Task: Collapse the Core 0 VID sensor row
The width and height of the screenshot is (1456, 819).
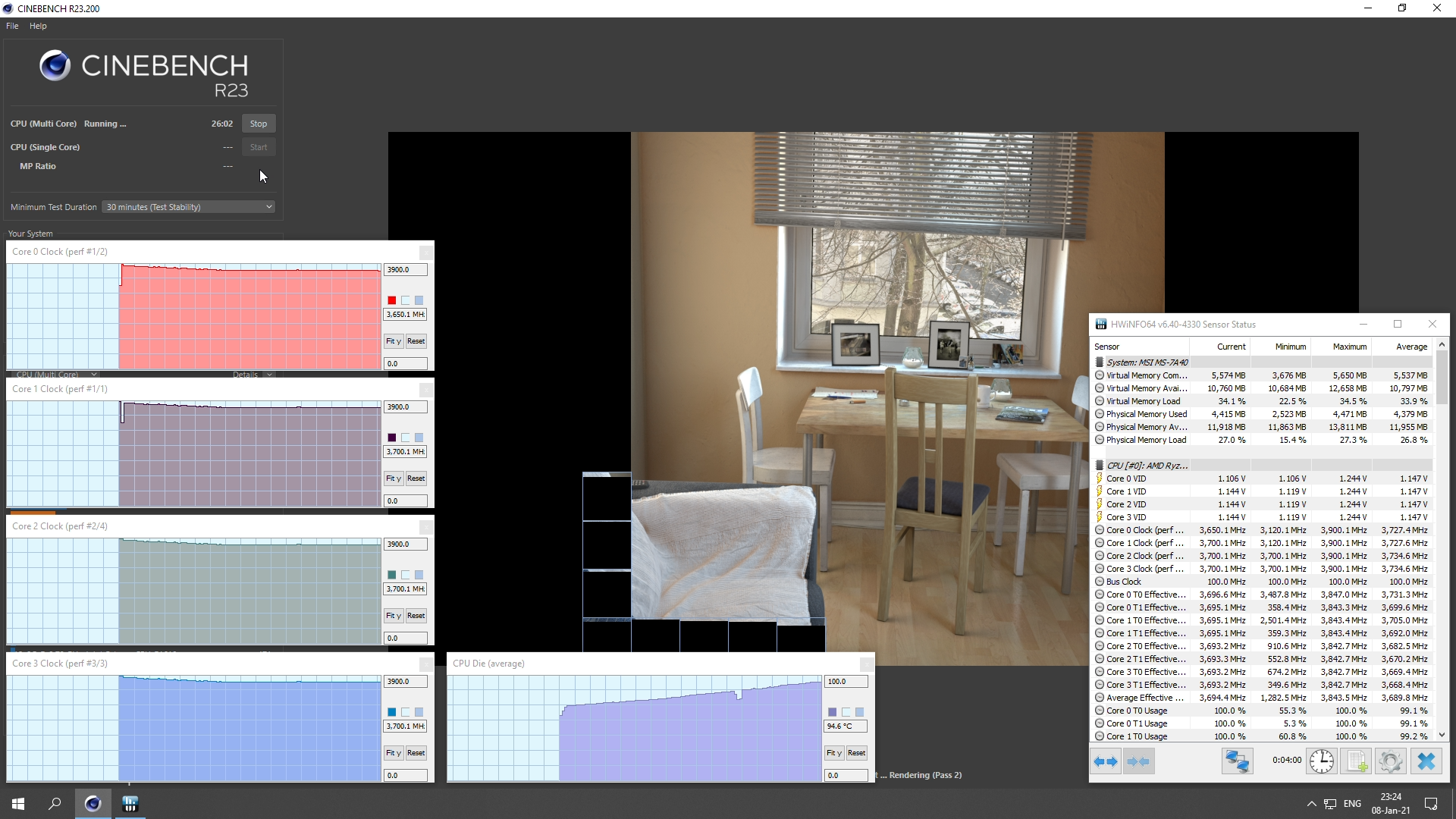Action: tap(1100, 479)
